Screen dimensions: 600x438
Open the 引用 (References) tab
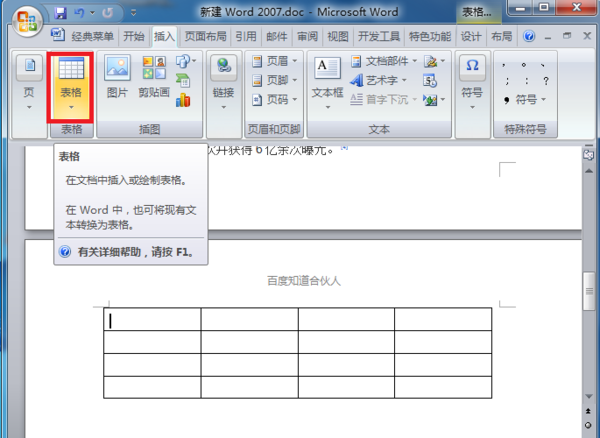246,37
